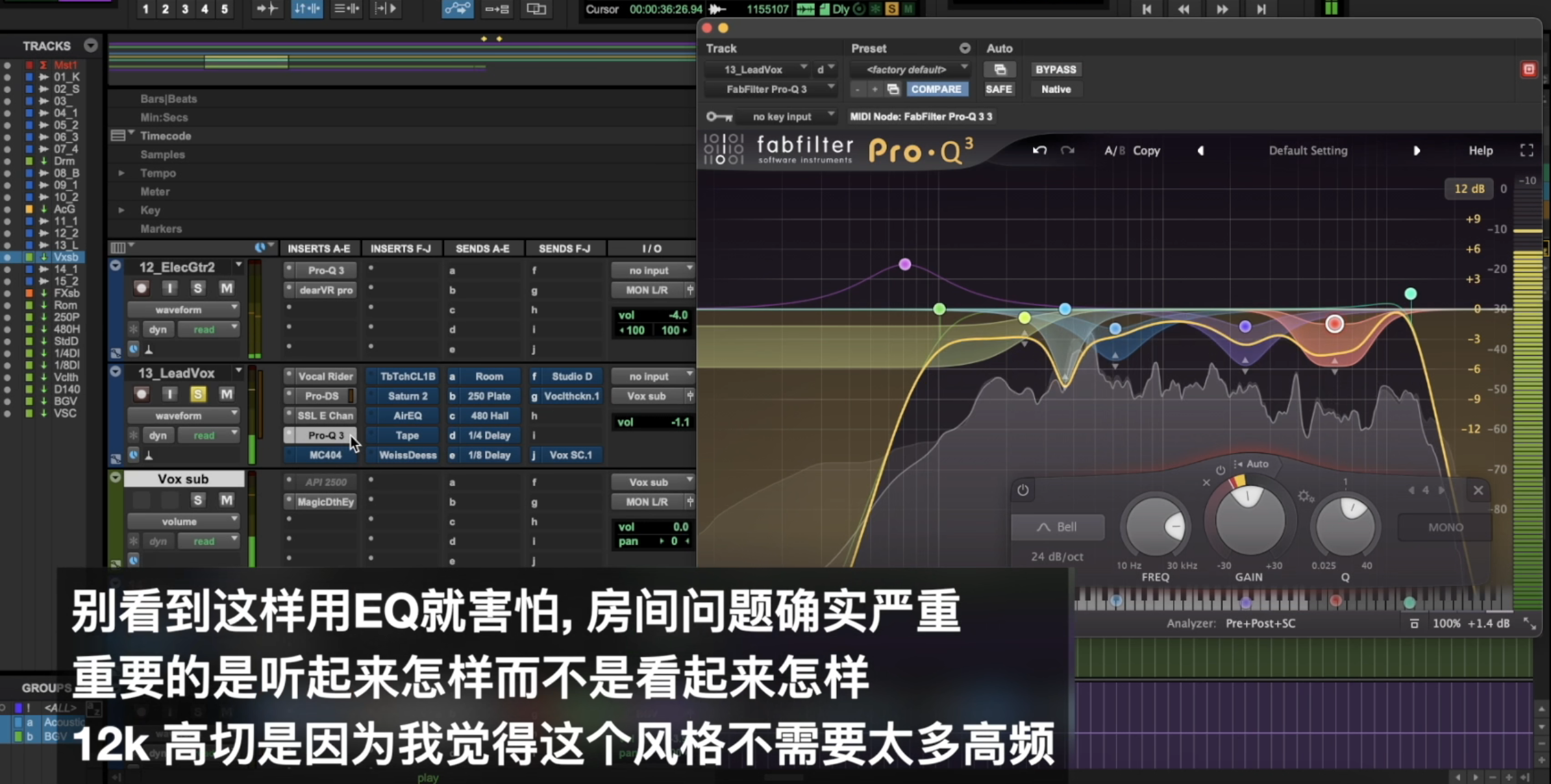Click the Pro-Q 3 undo arrow

click(x=1039, y=151)
